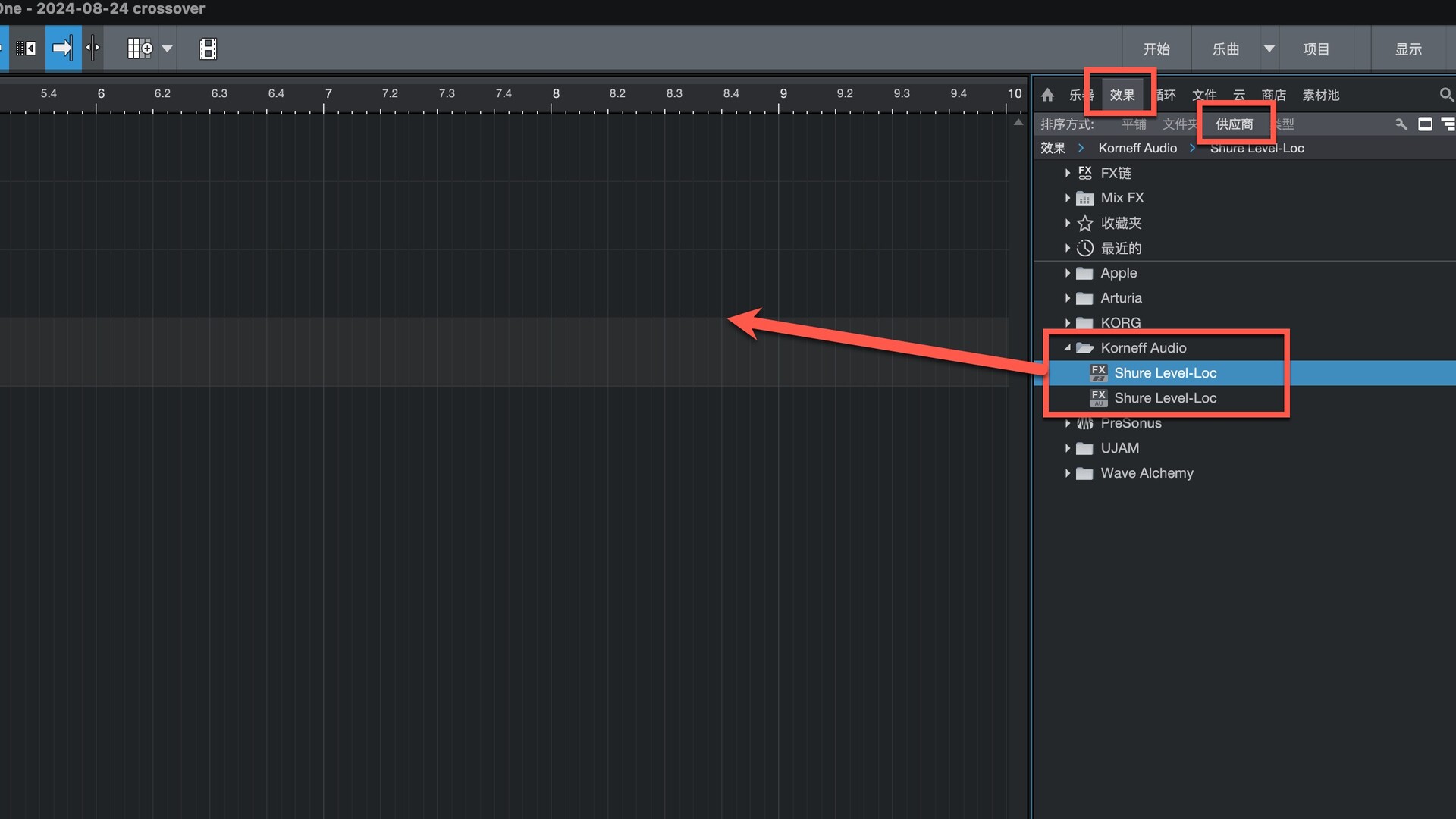This screenshot has height=819, width=1456.
Task: Sort browser by 平铺 (flat)
Action: [x=1134, y=124]
